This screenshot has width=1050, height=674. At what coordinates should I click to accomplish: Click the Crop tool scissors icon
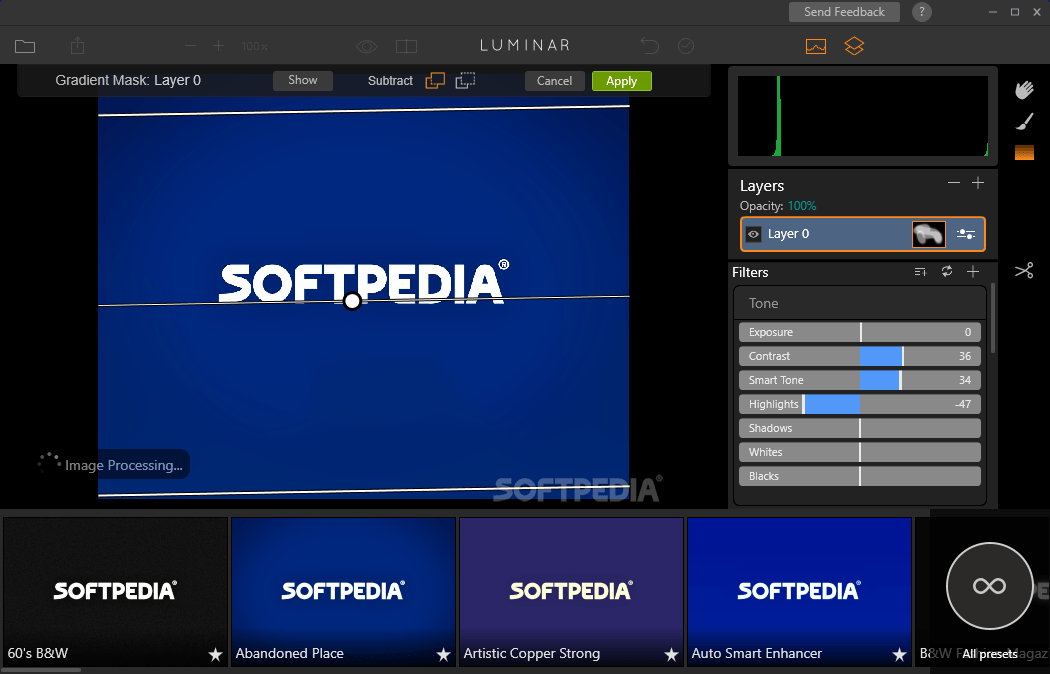[x=1024, y=270]
